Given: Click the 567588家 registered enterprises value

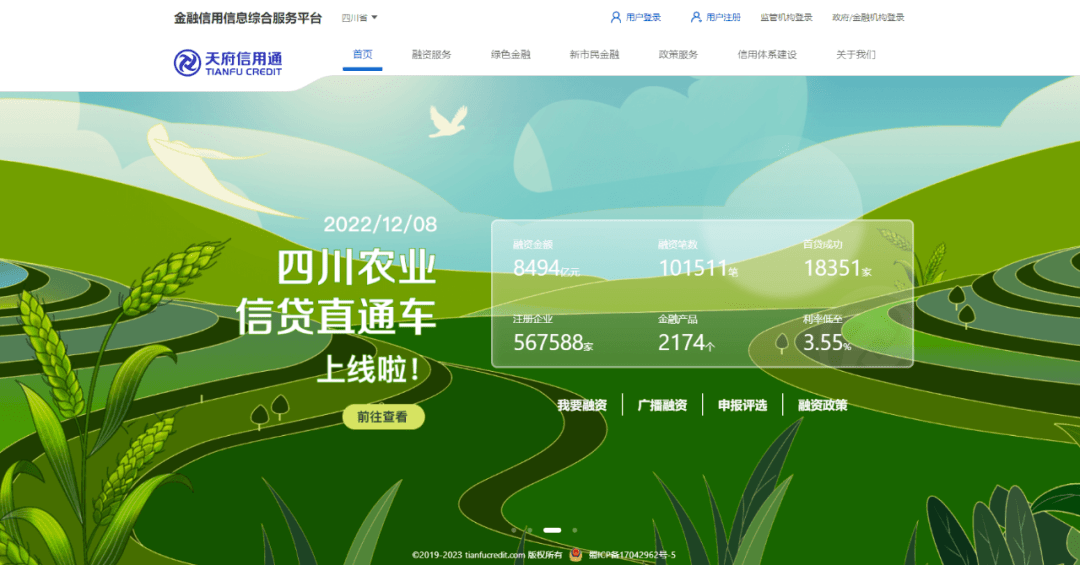Looking at the screenshot, I should (553, 342).
